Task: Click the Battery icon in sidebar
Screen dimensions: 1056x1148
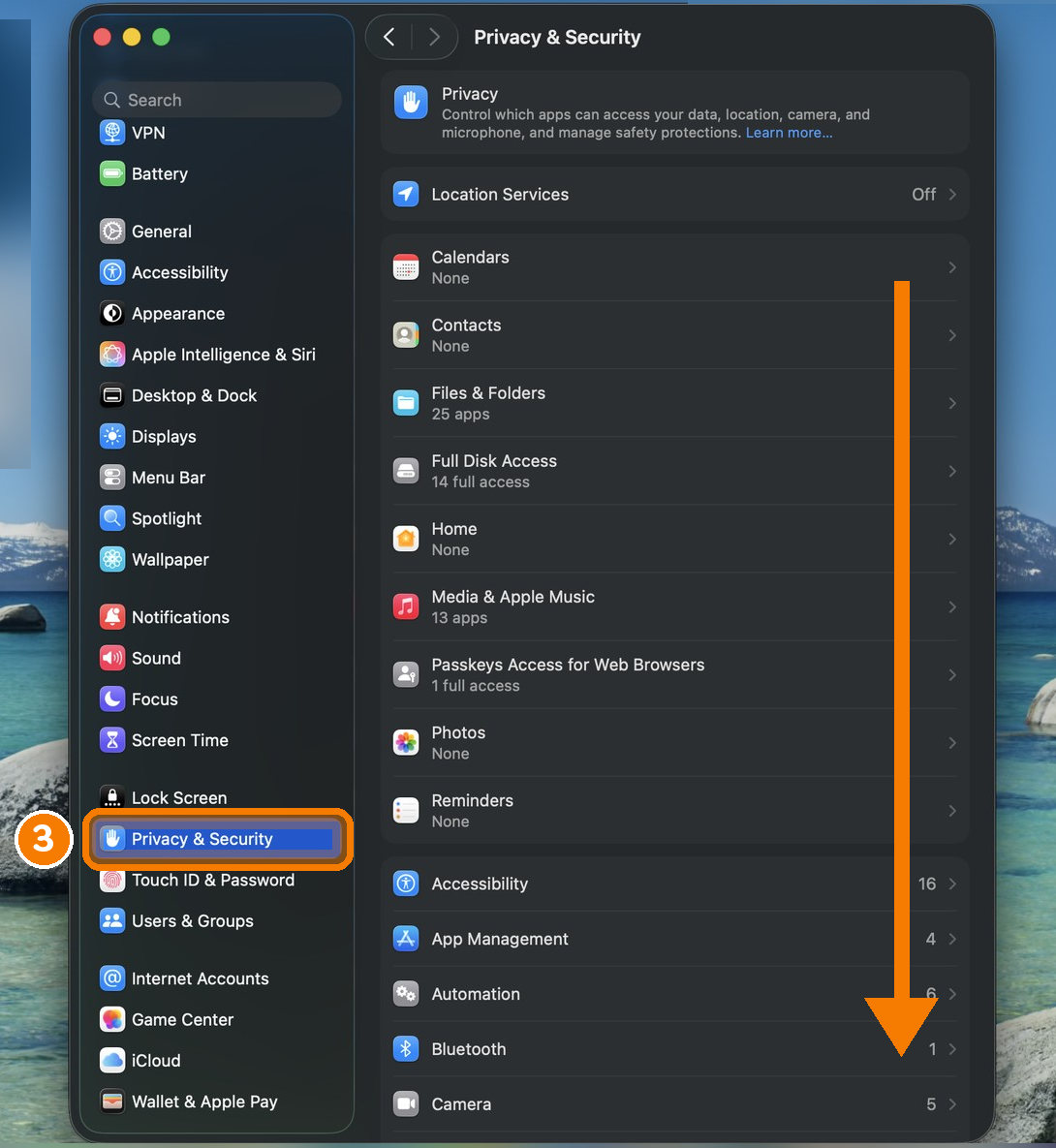Action: pyautogui.click(x=112, y=173)
